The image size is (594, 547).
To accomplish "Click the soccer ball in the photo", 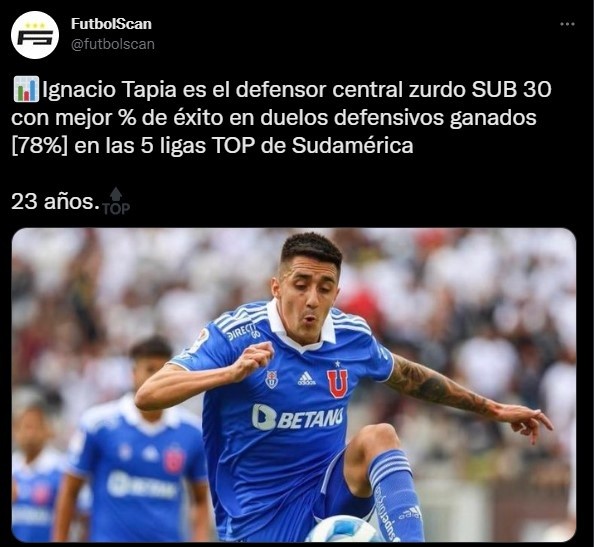I will [343, 530].
